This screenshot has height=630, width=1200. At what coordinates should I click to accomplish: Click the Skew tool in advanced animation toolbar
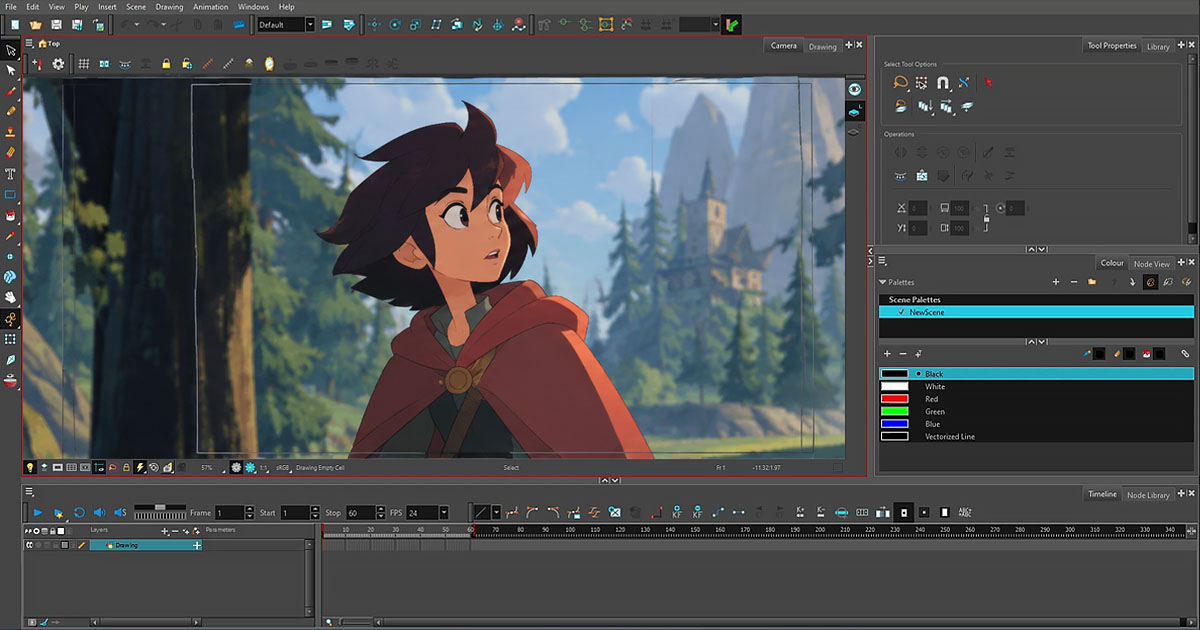click(x=437, y=23)
